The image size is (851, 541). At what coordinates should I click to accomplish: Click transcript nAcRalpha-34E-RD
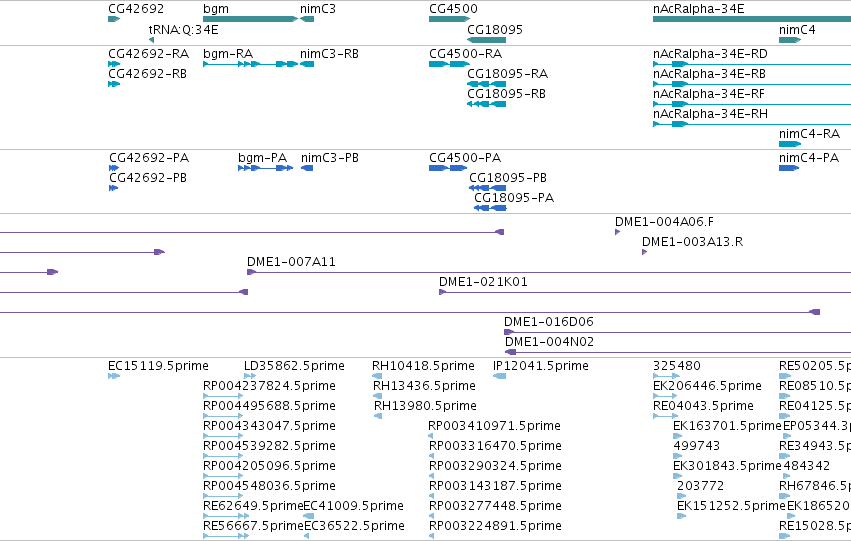(x=710, y=54)
